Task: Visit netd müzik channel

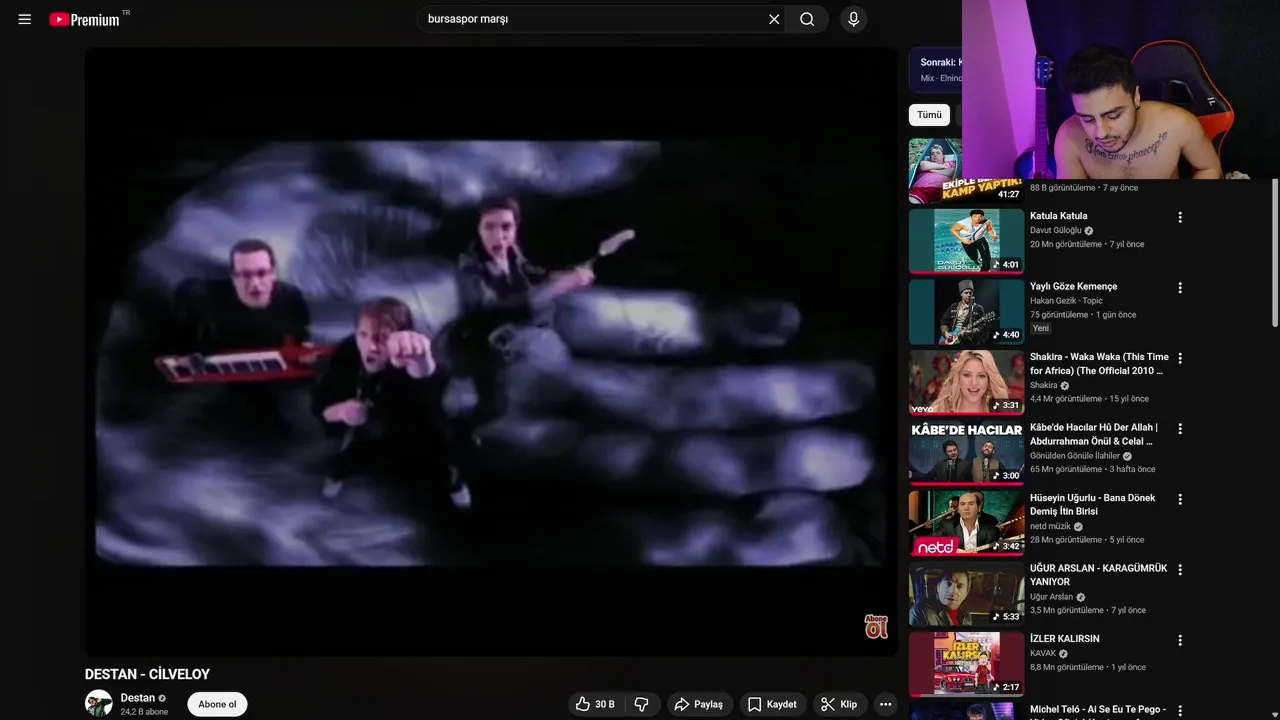Action: pyautogui.click(x=1050, y=526)
